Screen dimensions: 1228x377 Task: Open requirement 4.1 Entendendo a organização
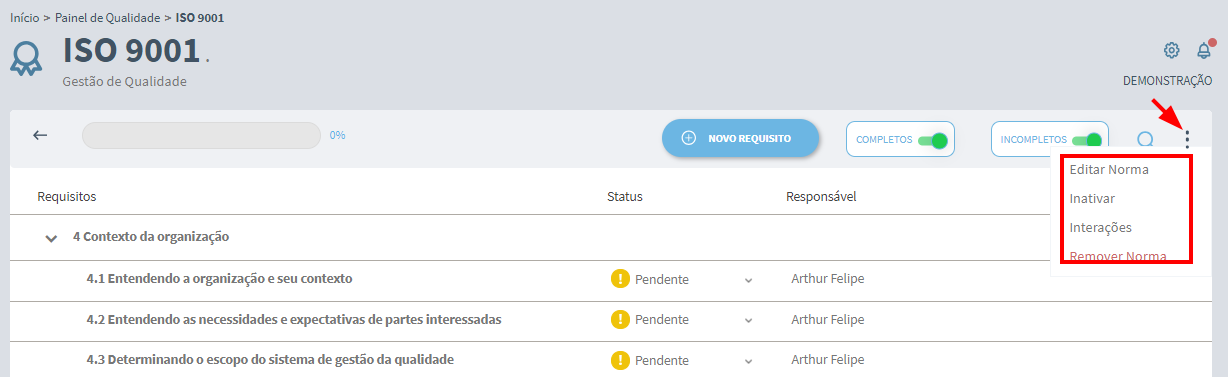(219, 279)
